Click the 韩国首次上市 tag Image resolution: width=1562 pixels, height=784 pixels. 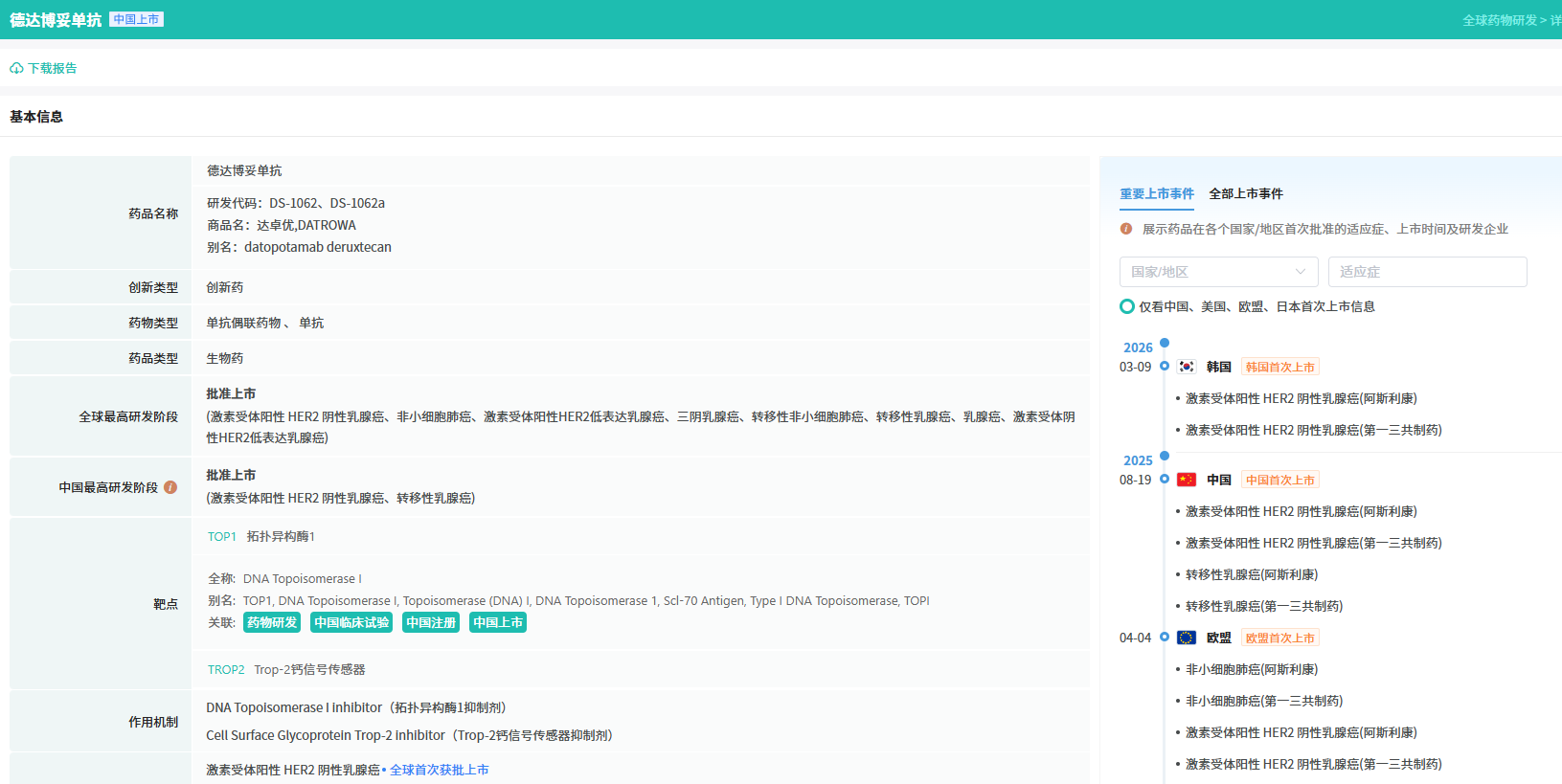click(x=1280, y=367)
